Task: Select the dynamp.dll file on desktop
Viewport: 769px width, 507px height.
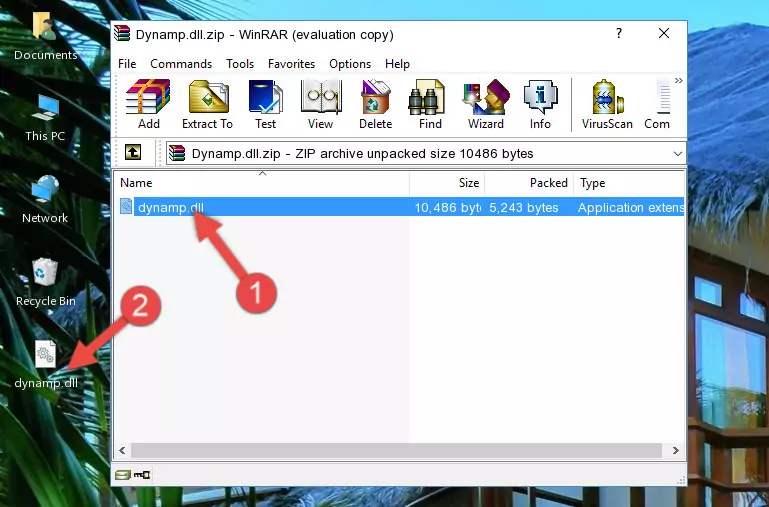Action: pyautogui.click(x=46, y=365)
